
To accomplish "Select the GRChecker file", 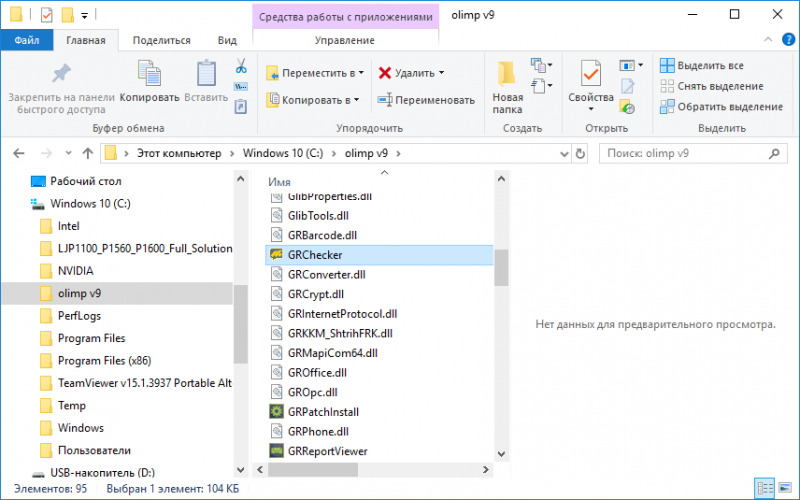I will [379, 255].
